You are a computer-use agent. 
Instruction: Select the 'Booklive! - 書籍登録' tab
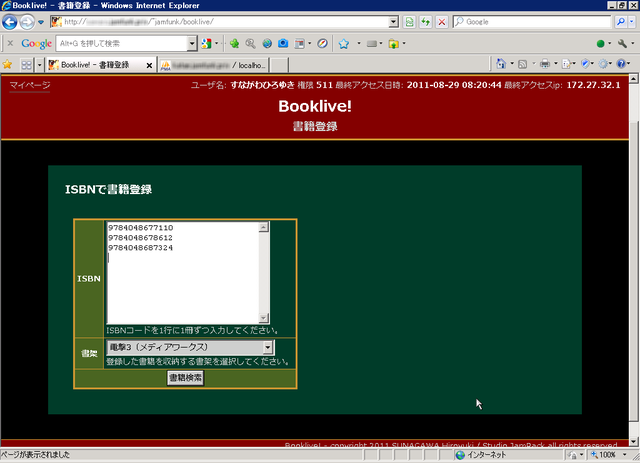[x=95, y=65]
